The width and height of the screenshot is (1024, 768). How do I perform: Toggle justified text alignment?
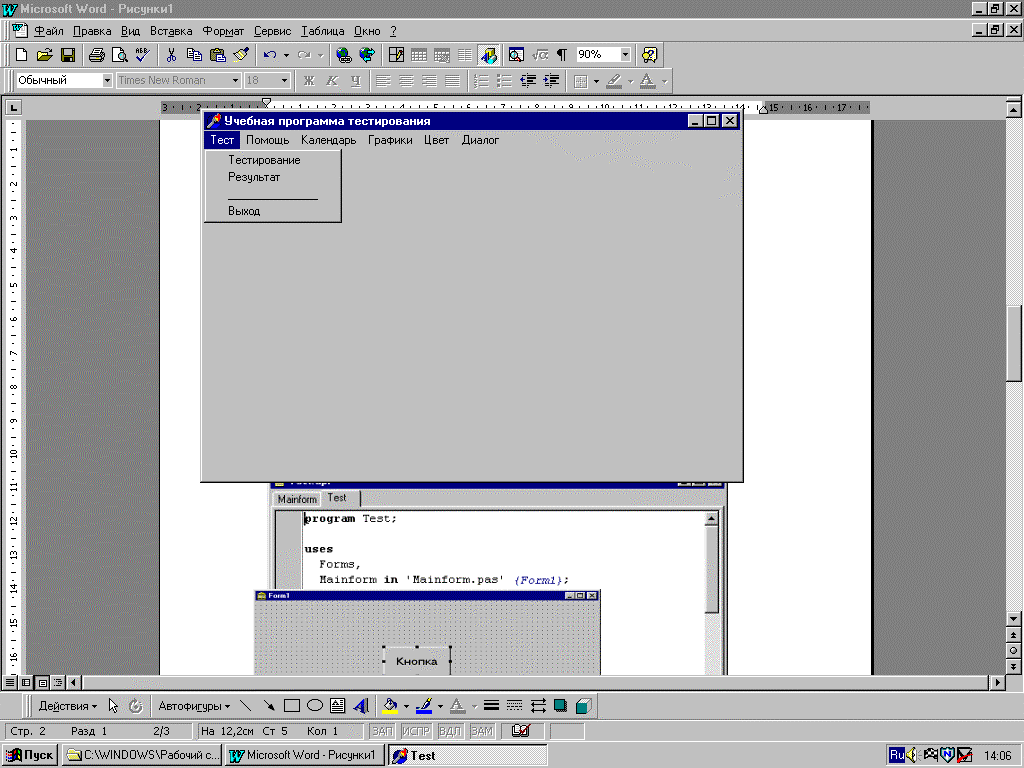[452, 81]
